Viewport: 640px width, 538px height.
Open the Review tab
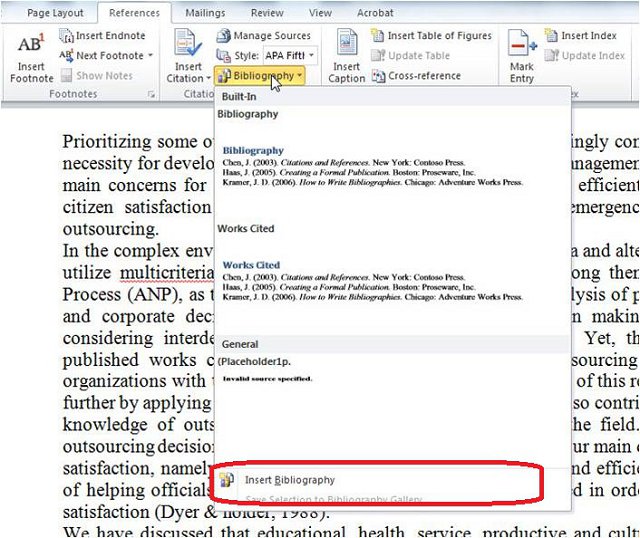pos(267,13)
